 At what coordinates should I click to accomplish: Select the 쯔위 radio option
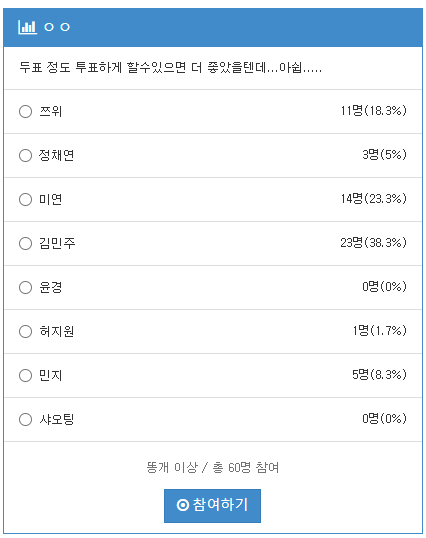pos(25,112)
